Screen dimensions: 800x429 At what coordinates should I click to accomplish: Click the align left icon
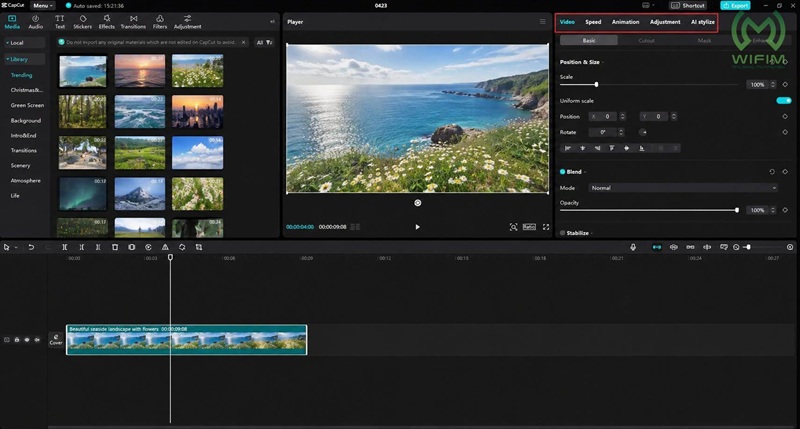click(x=568, y=148)
